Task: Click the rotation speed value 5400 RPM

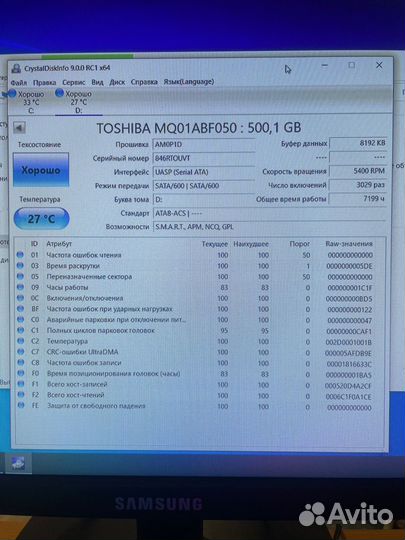Action: tap(358, 171)
